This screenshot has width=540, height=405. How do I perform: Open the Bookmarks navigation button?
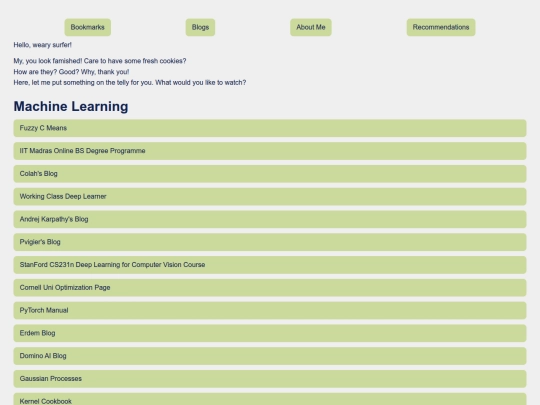[x=87, y=27]
